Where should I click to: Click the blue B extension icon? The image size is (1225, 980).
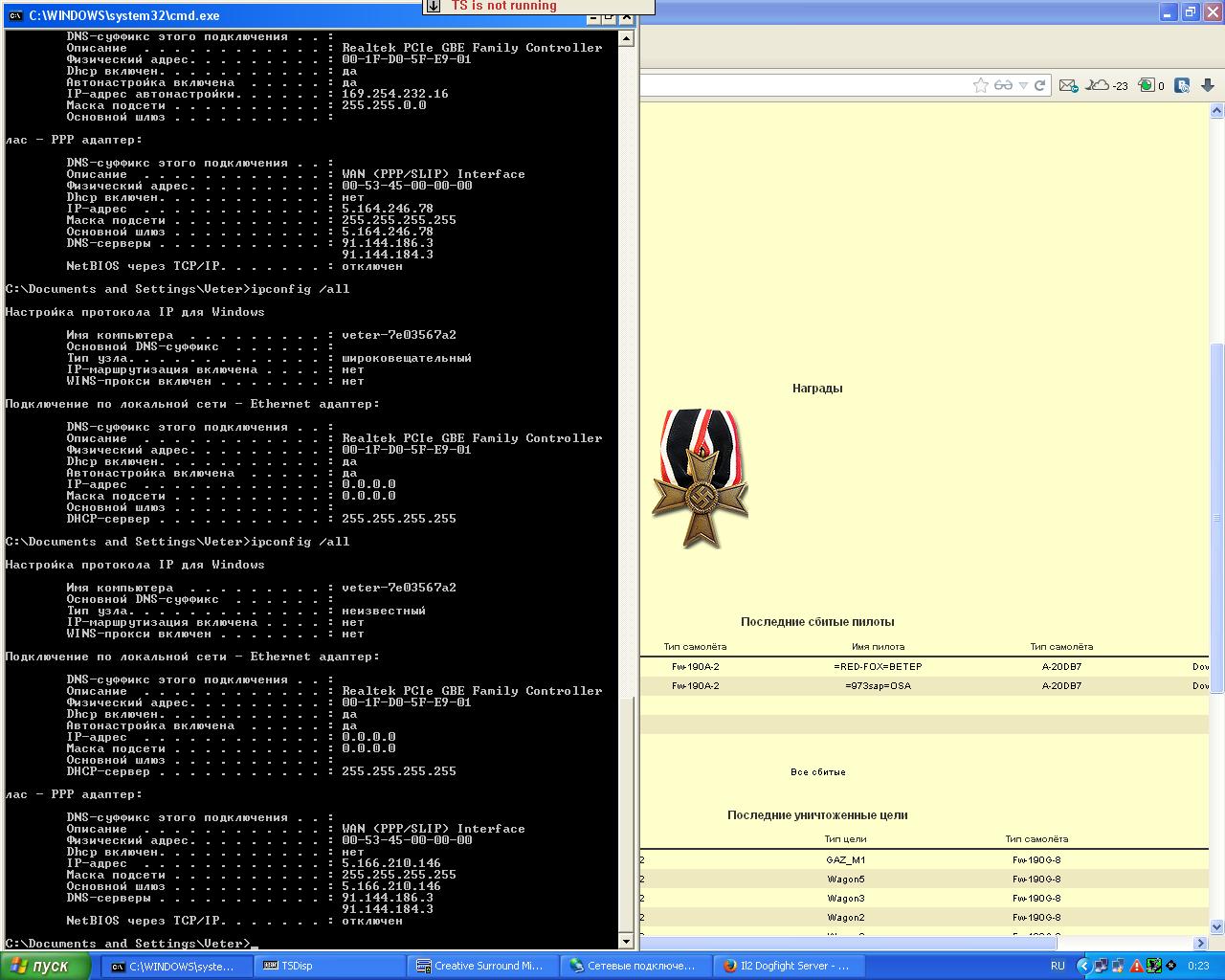pyautogui.click(x=1183, y=85)
